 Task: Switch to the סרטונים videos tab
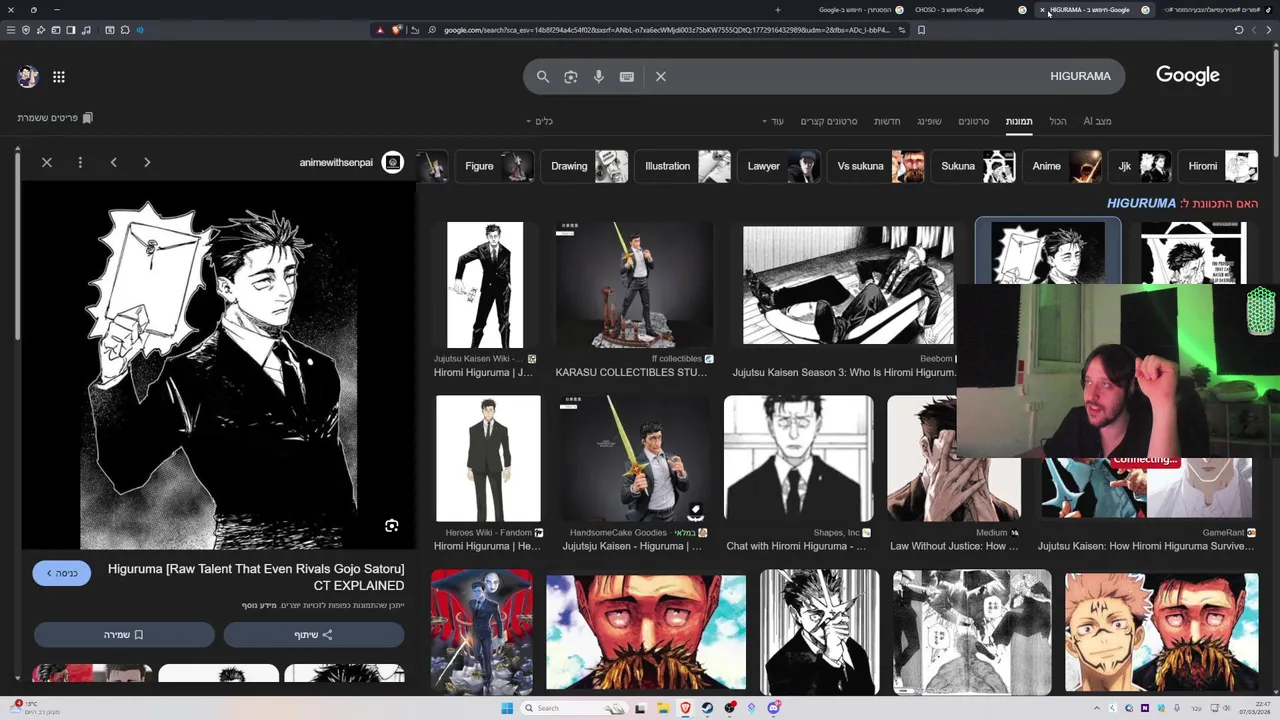pos(973,121)
